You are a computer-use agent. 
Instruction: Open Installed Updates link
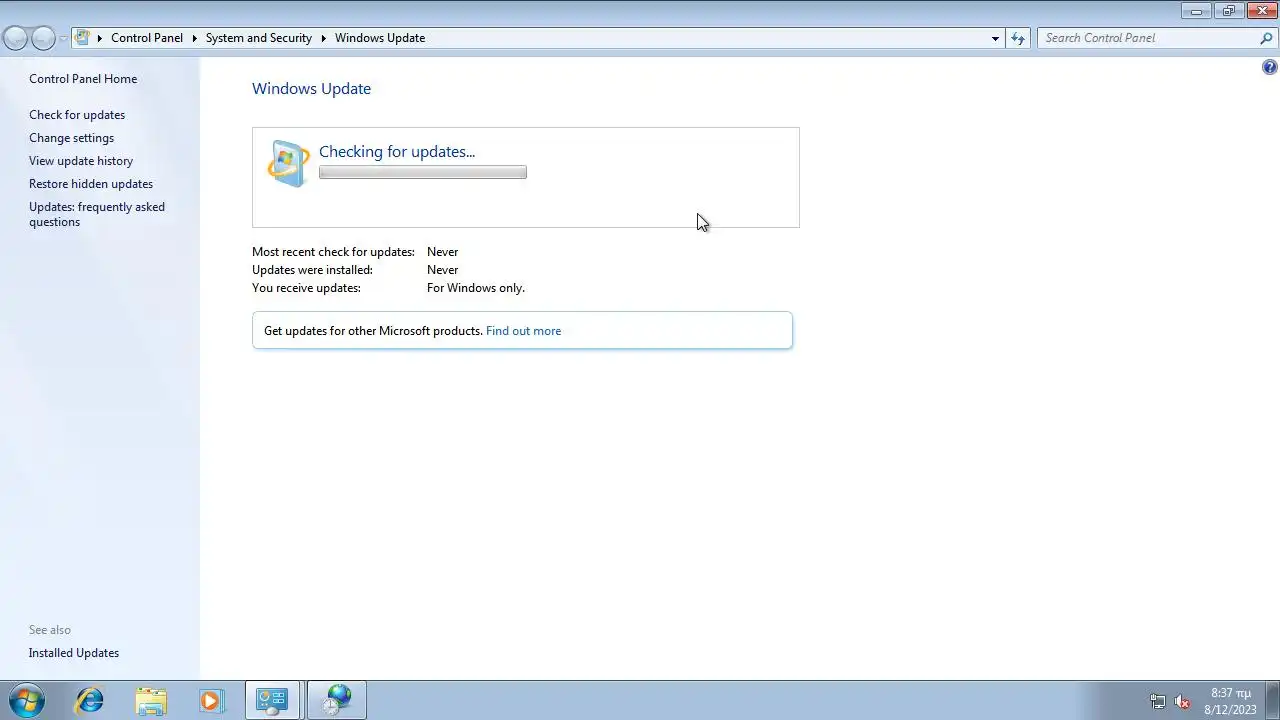(74, 653)
